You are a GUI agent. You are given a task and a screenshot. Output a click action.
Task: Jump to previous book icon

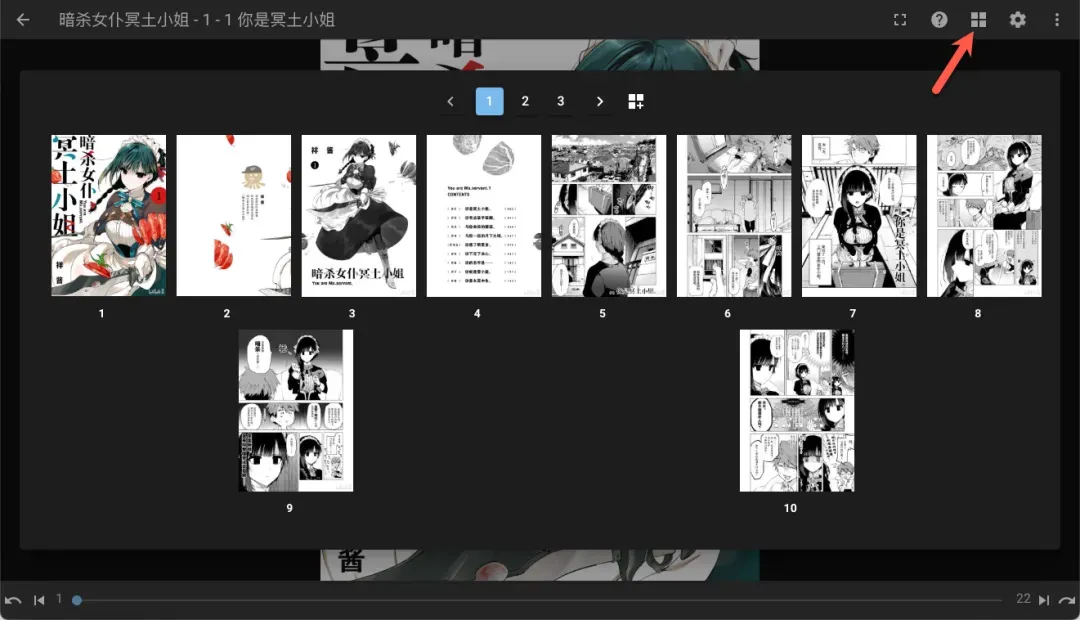[12, 600]
